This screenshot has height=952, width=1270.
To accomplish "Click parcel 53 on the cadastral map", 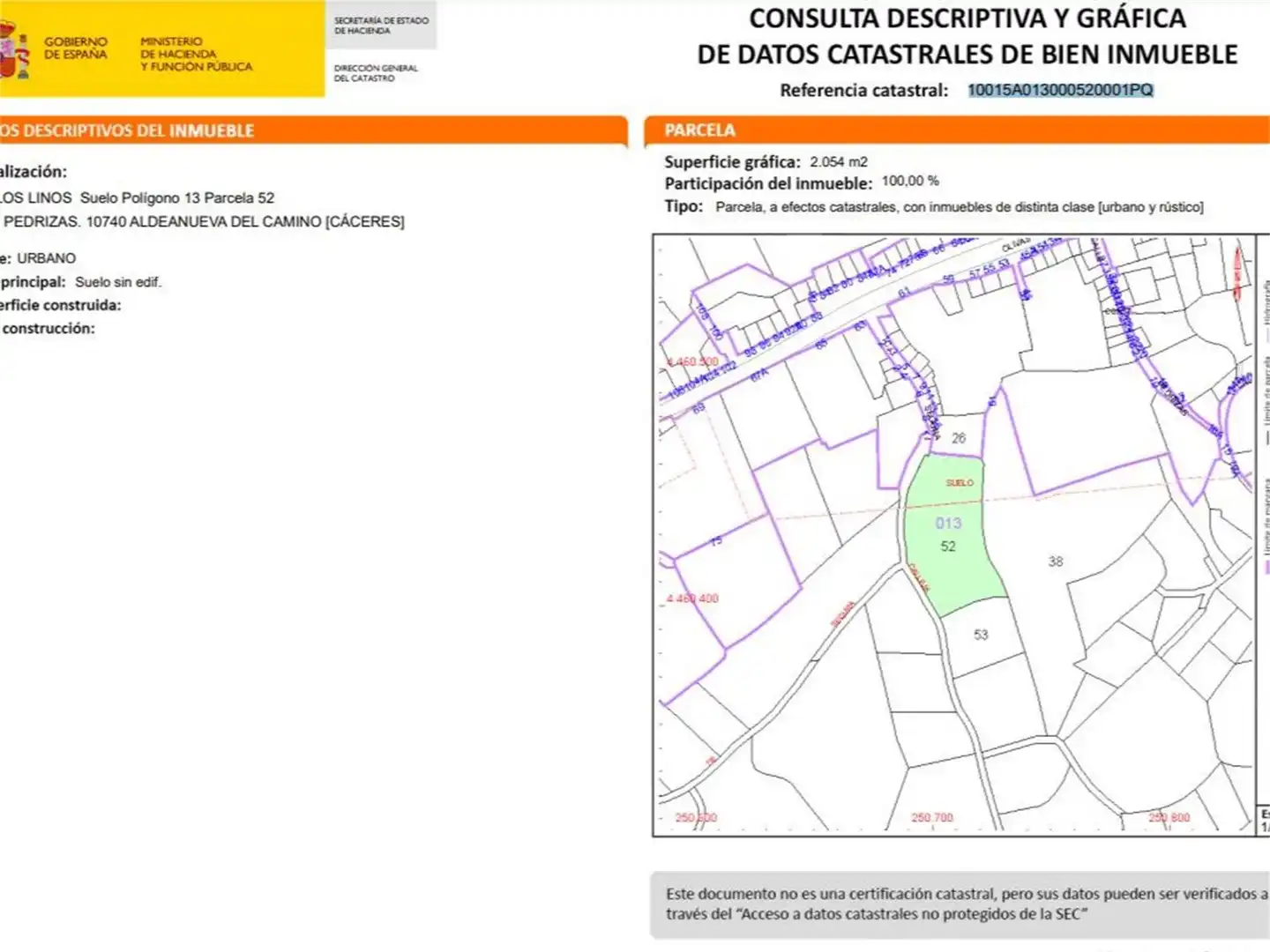I will (x=981, y=635).
